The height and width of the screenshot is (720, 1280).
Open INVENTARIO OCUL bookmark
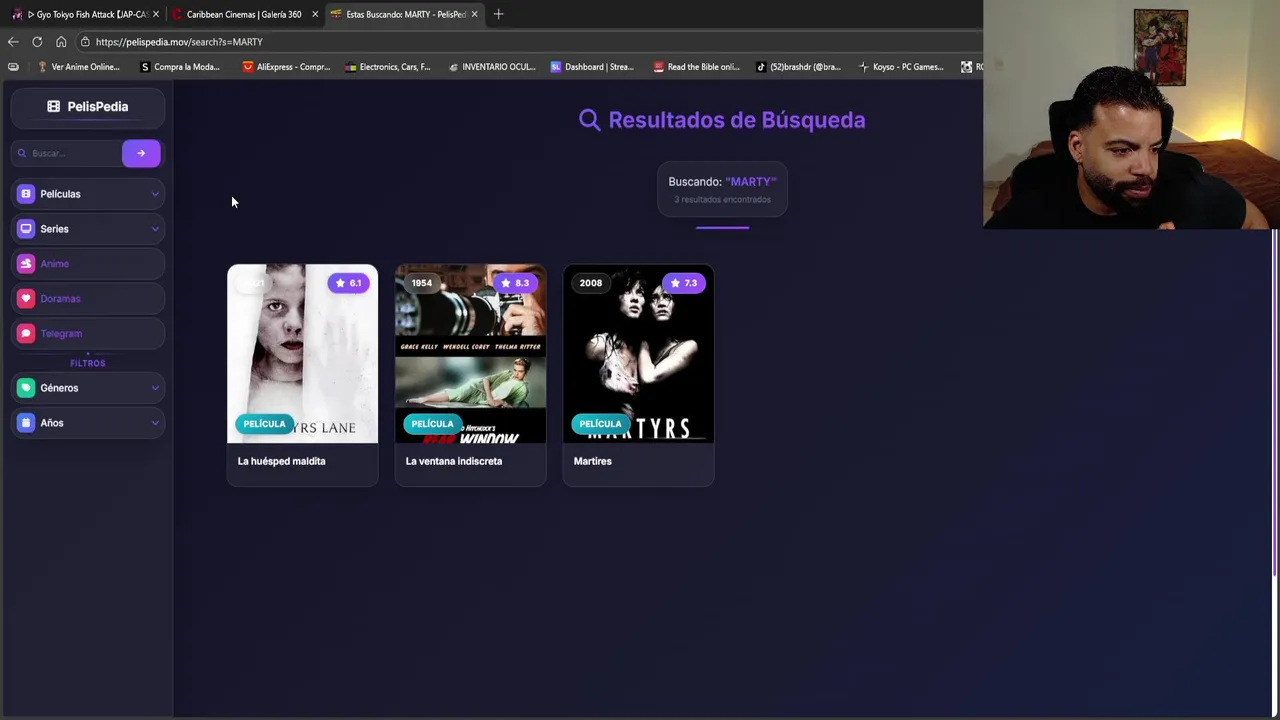[492, 67]
